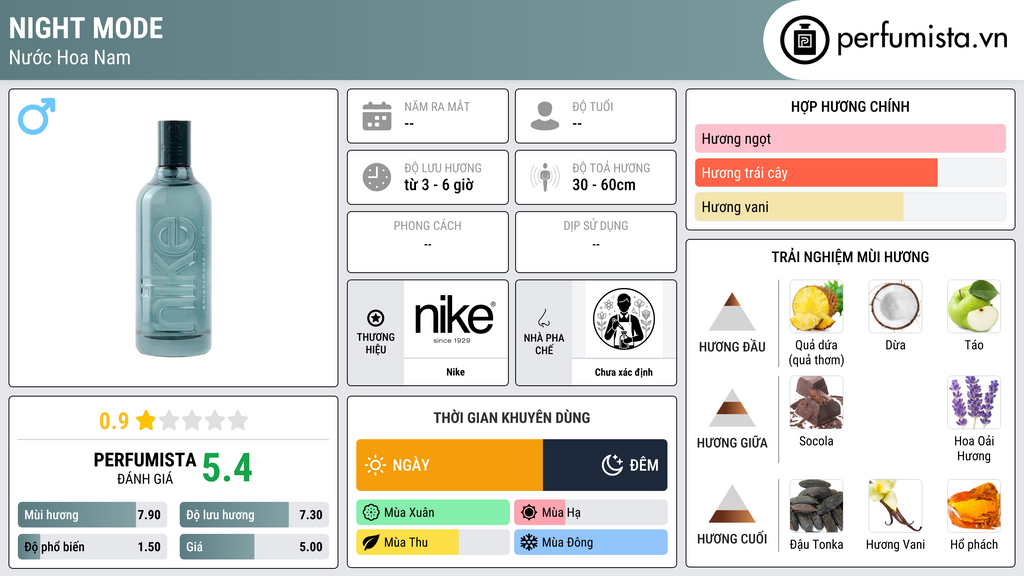This screenshot has height=576, width=1024.
Task: Click the person icon beside Độ tuổi
Action: point(545,116)
